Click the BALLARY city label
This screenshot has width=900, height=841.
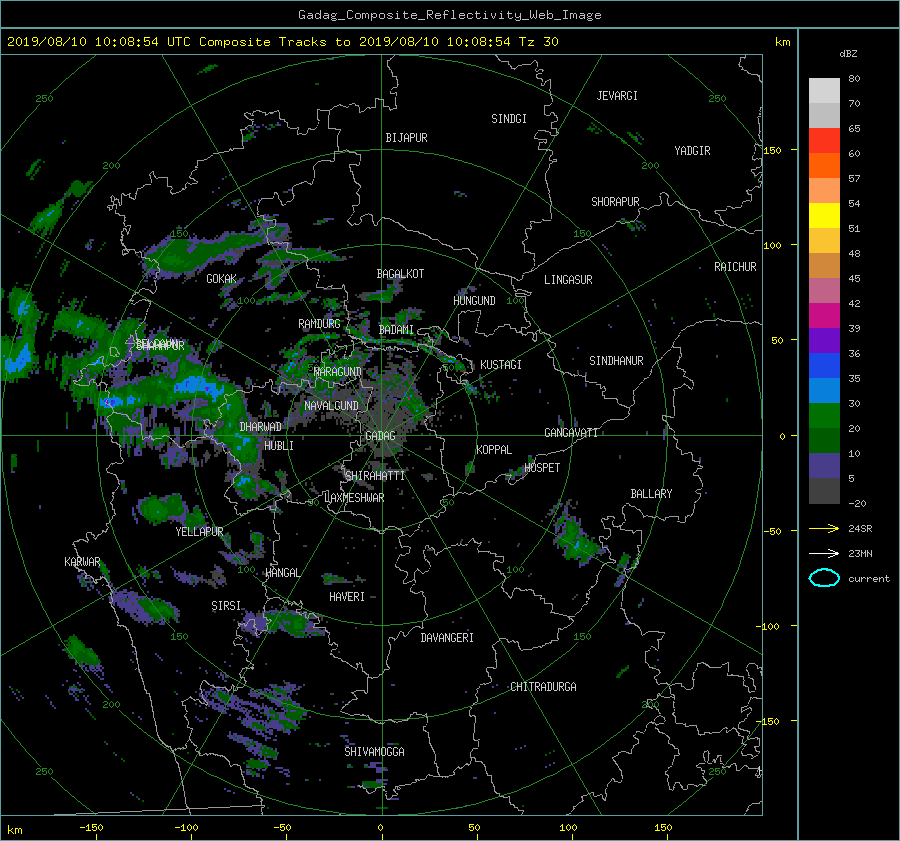click(x=651, y=494)
